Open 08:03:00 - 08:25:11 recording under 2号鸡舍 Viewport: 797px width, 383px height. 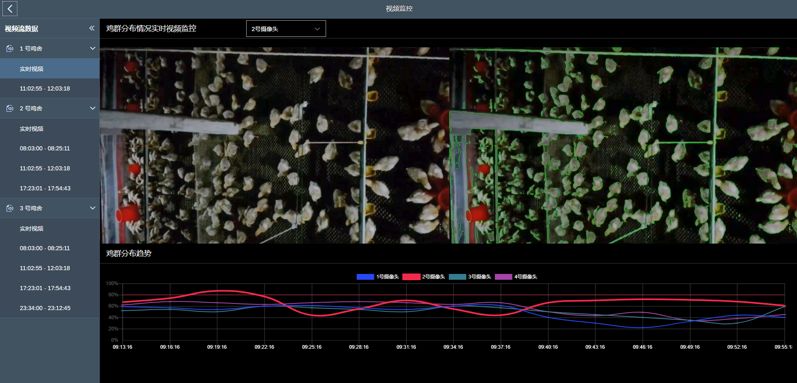click(50, 148)
